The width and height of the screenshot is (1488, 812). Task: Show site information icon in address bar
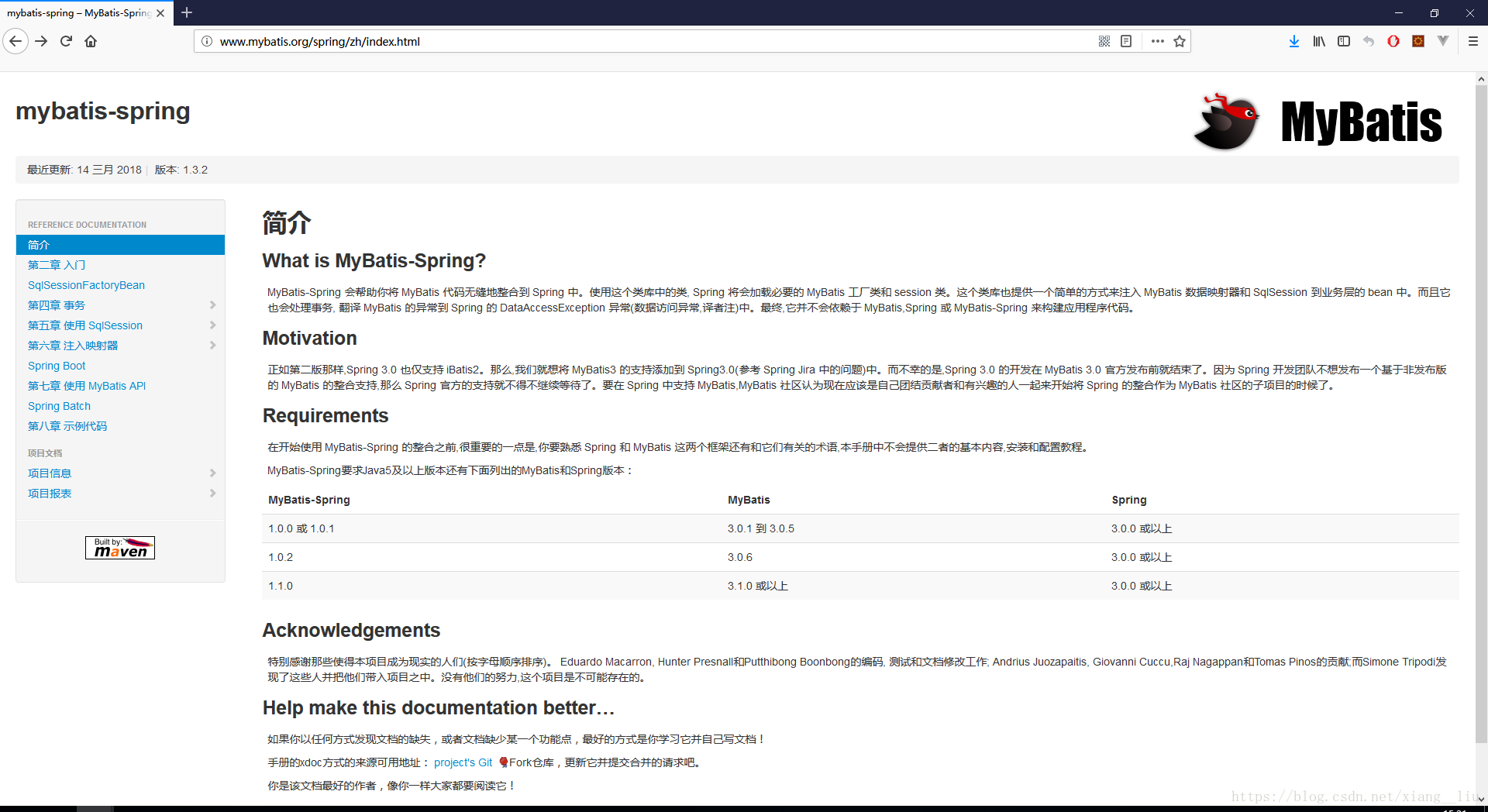click(207, 41)
